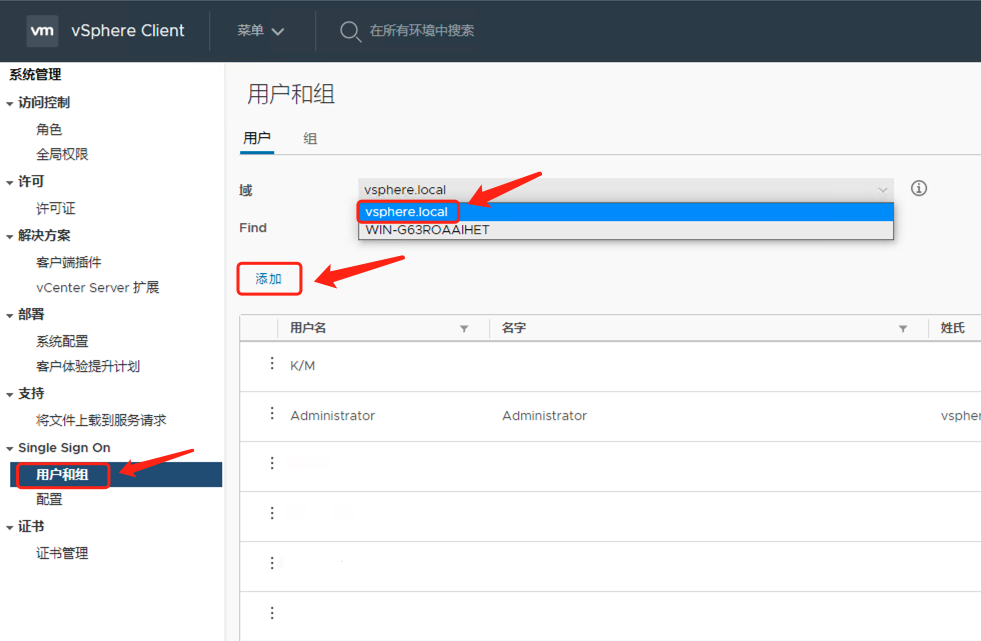Click the vSphere Client title
This screenshot has height=641, width=981.
tap(128, 31)
